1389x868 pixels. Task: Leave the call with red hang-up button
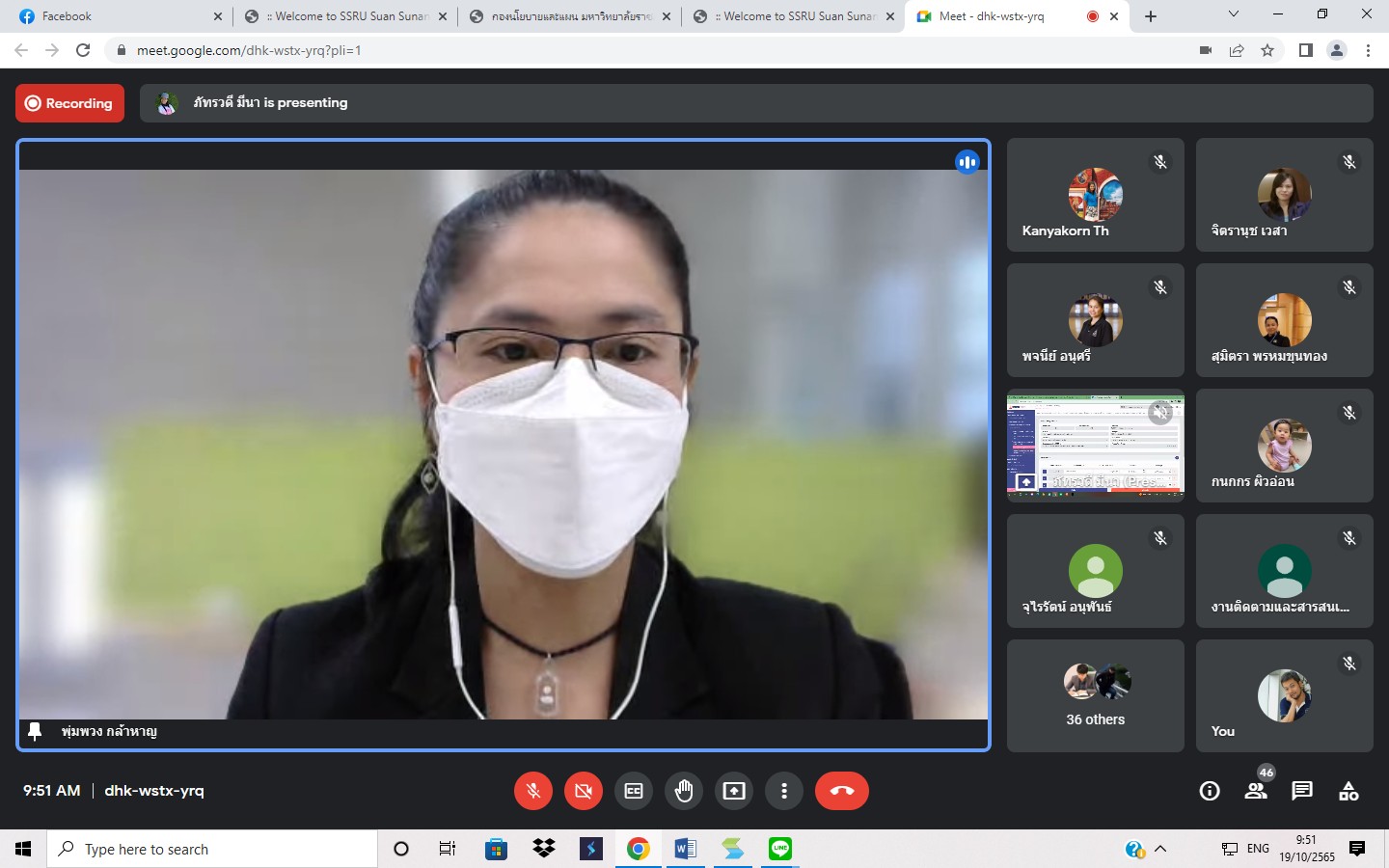(841, 791)
